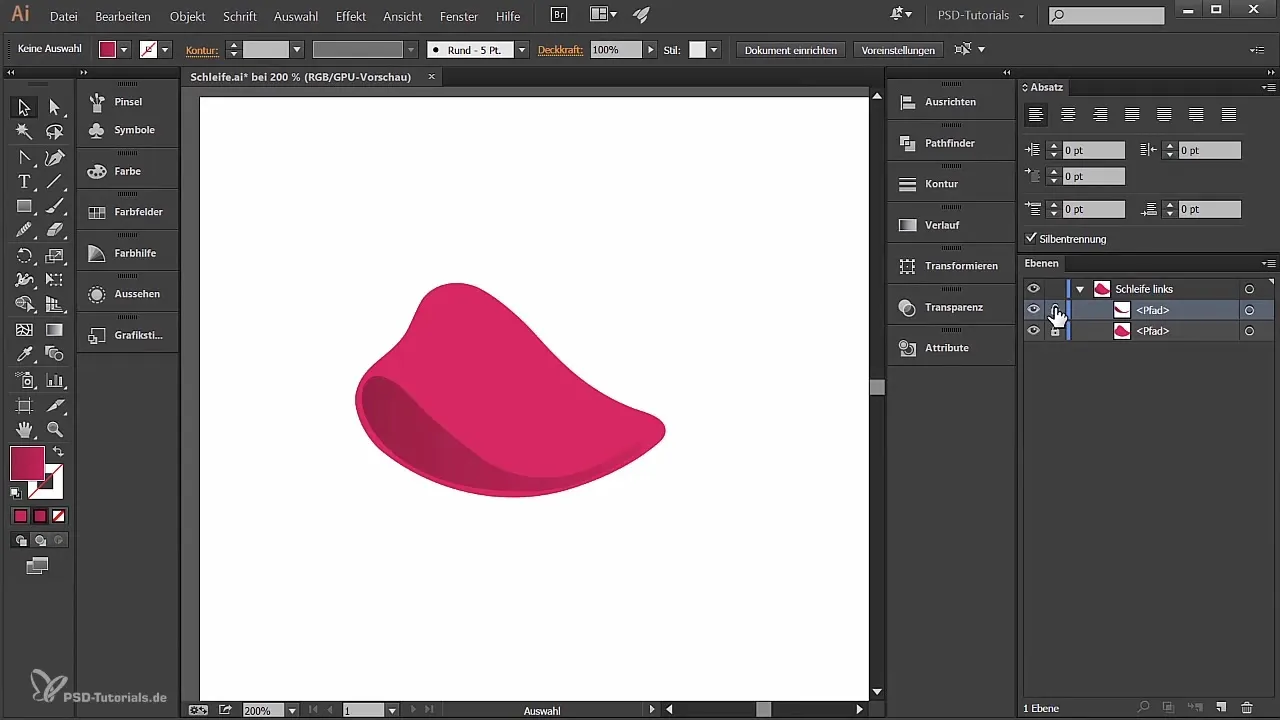Screen dimensions: 1280x720
Task: Click the Deckkraft link
Action: click(560, 49)
